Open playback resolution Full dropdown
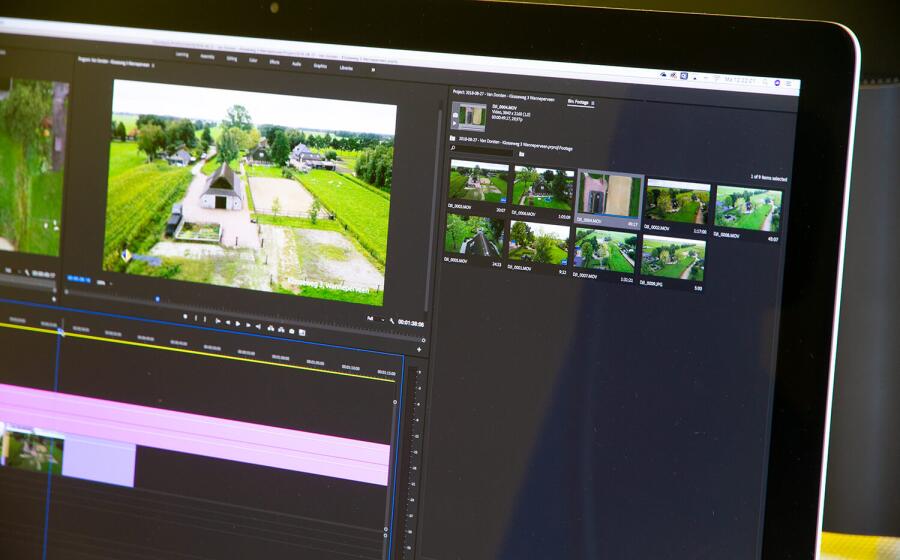 [375, 319]
